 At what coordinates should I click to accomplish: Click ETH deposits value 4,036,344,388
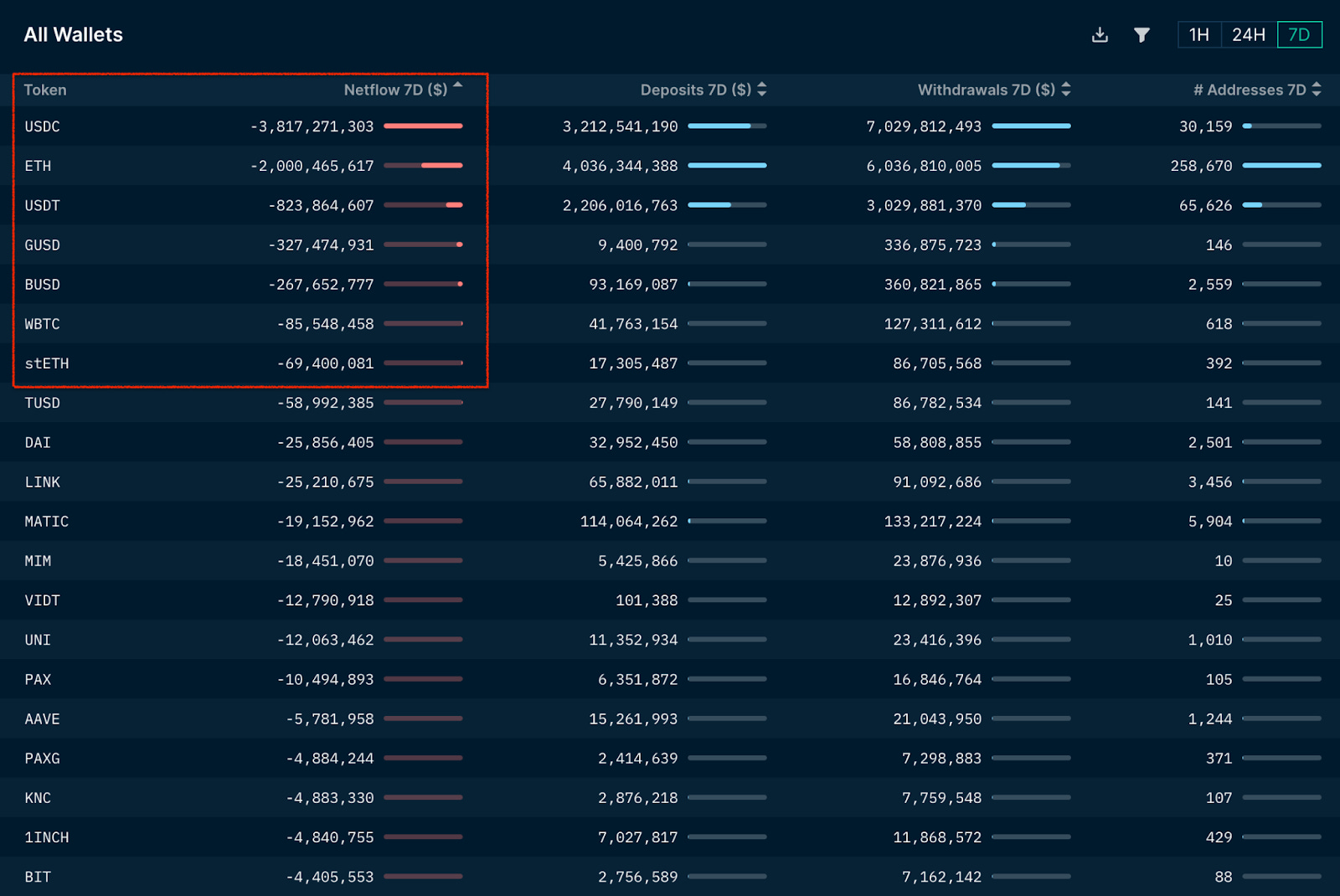[620, 166]
